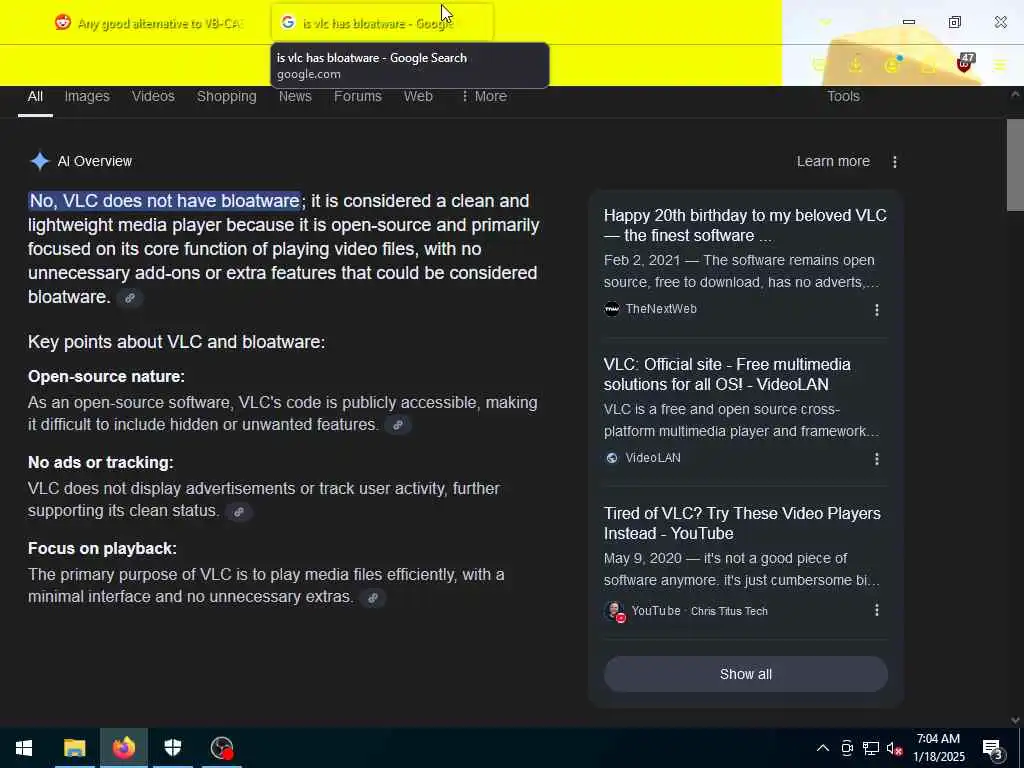Image resolution: width=1024 pixels, height=768 pixels.
Task: Open three-dot menu for TheNextWeb result
Action: coord(876,310)
